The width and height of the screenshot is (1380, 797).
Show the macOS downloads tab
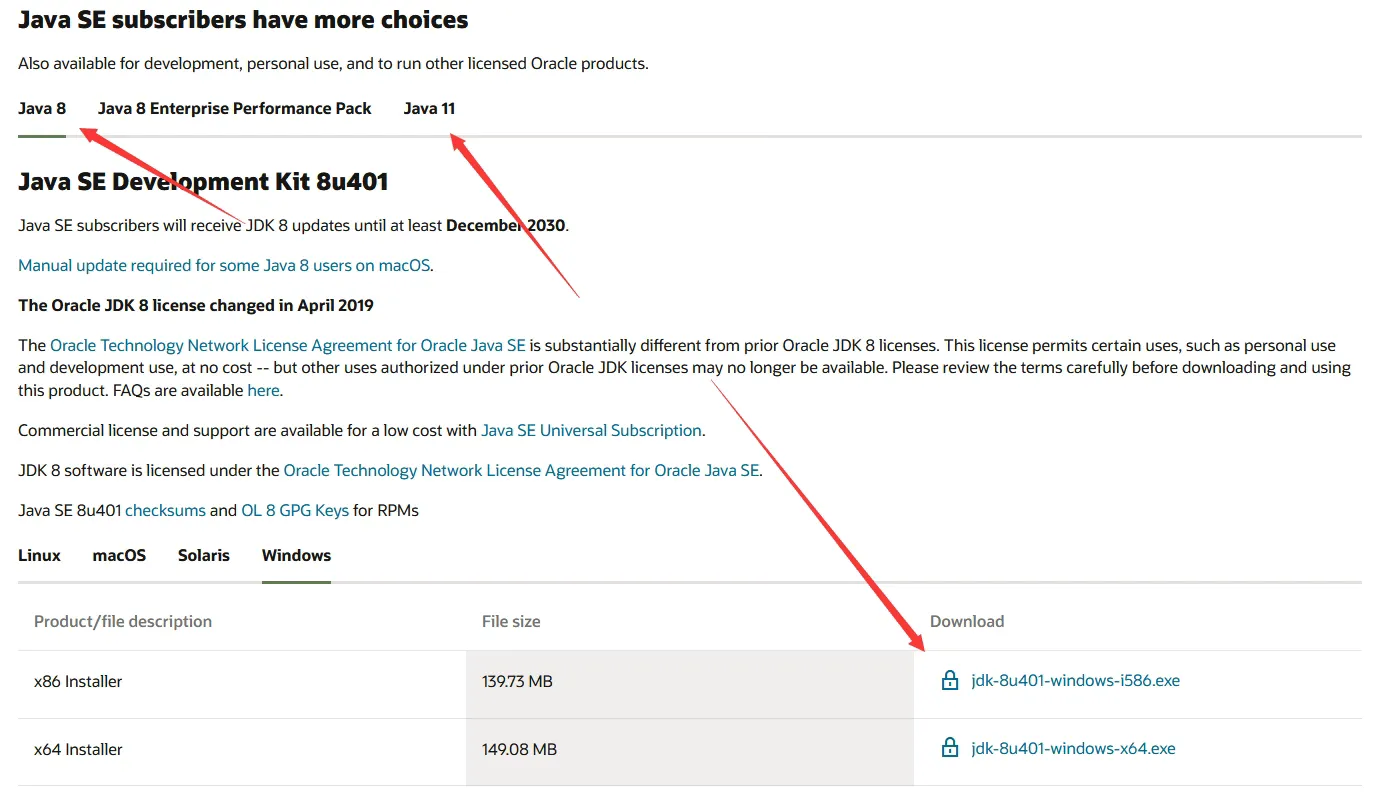[119, 555]
